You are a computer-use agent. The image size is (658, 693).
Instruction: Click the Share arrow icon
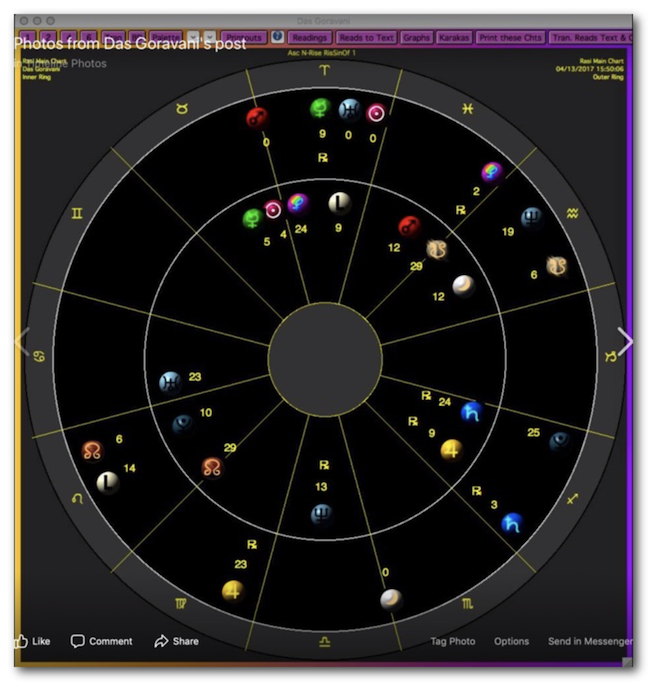(x=161, y=641)
